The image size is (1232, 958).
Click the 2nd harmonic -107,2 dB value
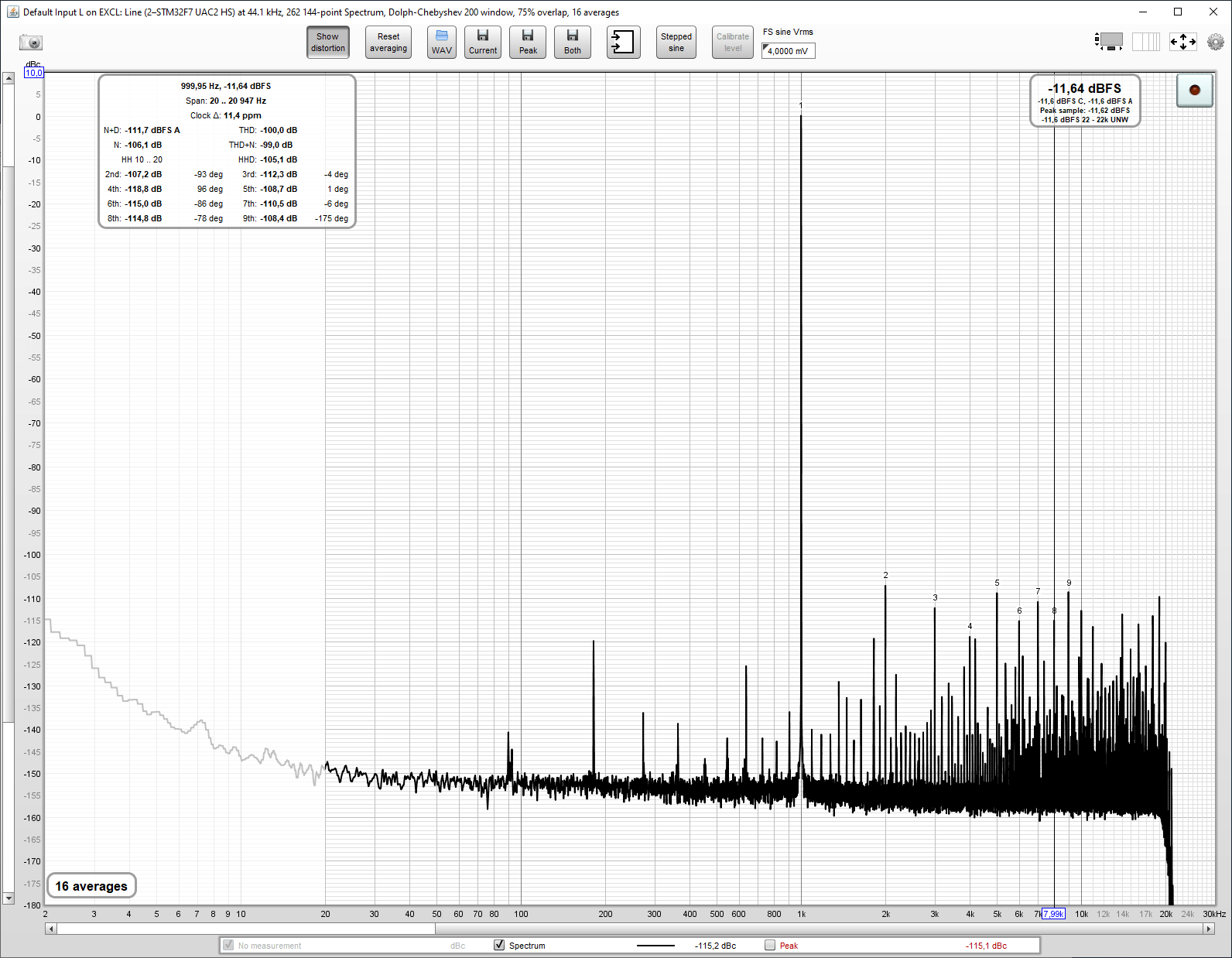pos(143,174)
